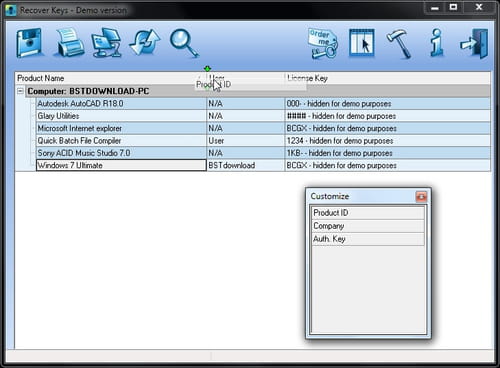Click the BCGX key in Windows 7 row
500x368 pixels.
point(388,165)
